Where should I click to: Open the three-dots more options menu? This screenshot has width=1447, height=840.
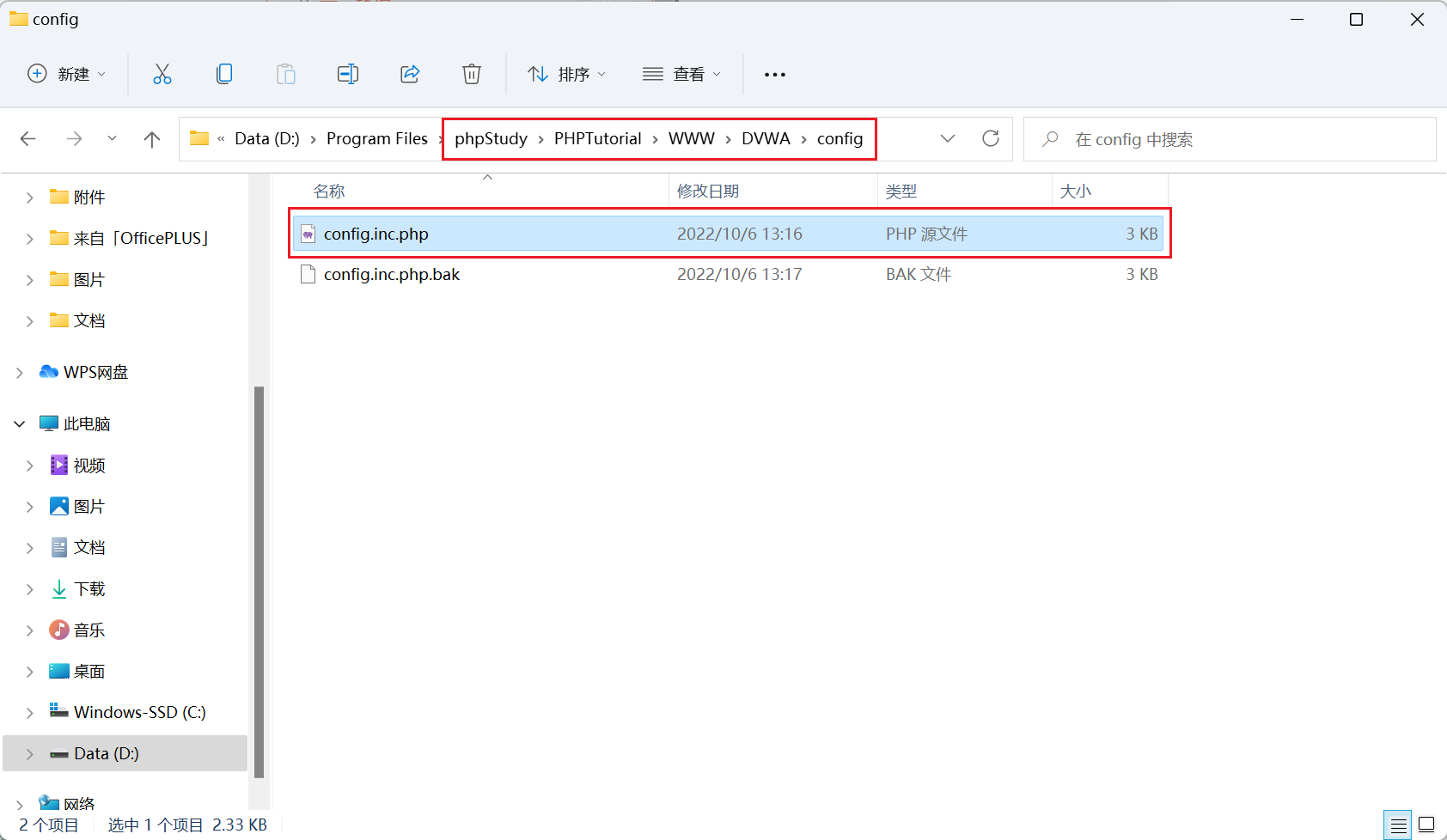click(x=775, y=75)
